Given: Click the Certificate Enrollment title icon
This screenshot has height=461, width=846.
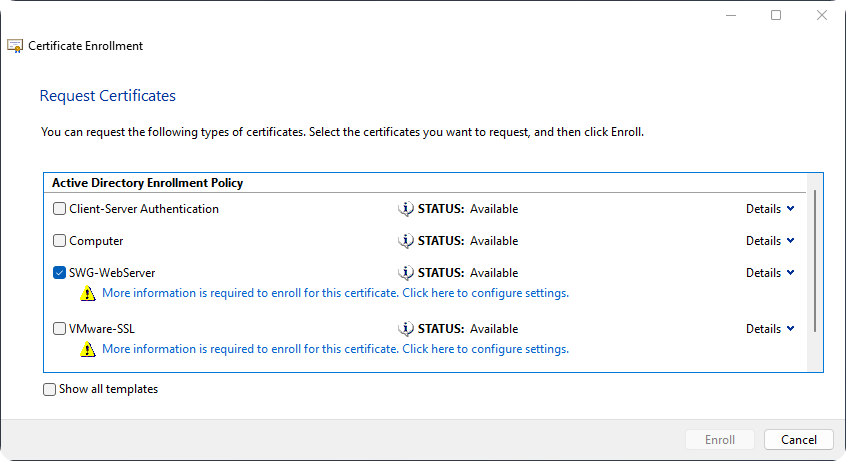Looking at the screenshot, I should (x=15, y=46).
